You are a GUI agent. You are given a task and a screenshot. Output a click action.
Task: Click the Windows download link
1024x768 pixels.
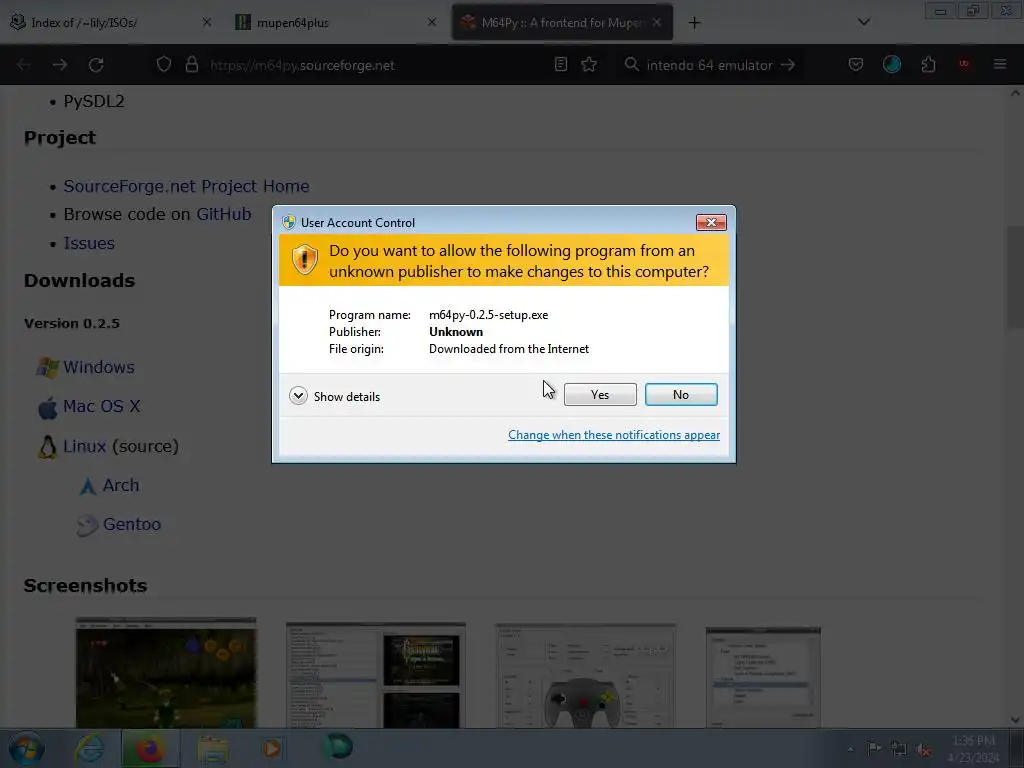tap(99, 367)
